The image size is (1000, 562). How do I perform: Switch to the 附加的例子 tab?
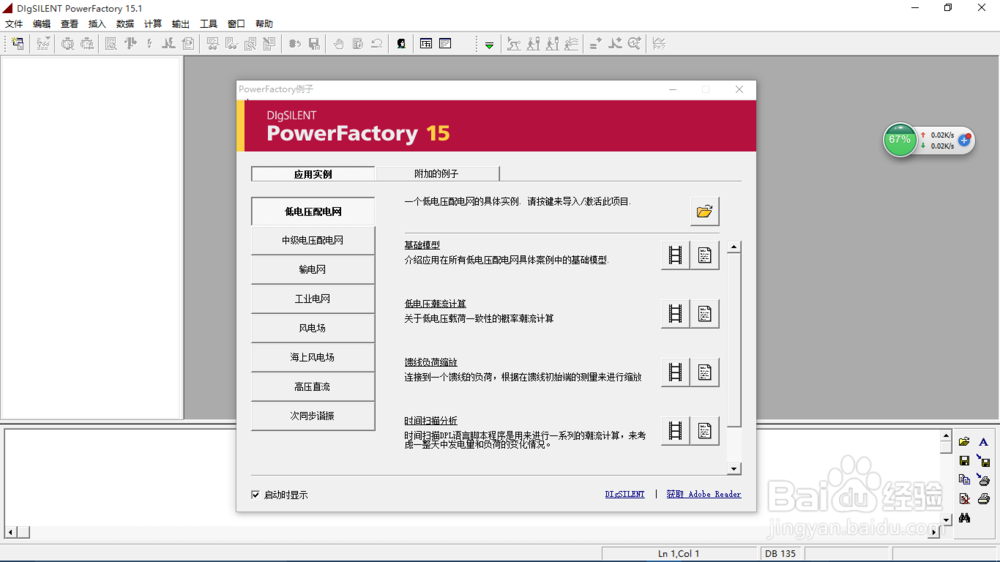437,174
